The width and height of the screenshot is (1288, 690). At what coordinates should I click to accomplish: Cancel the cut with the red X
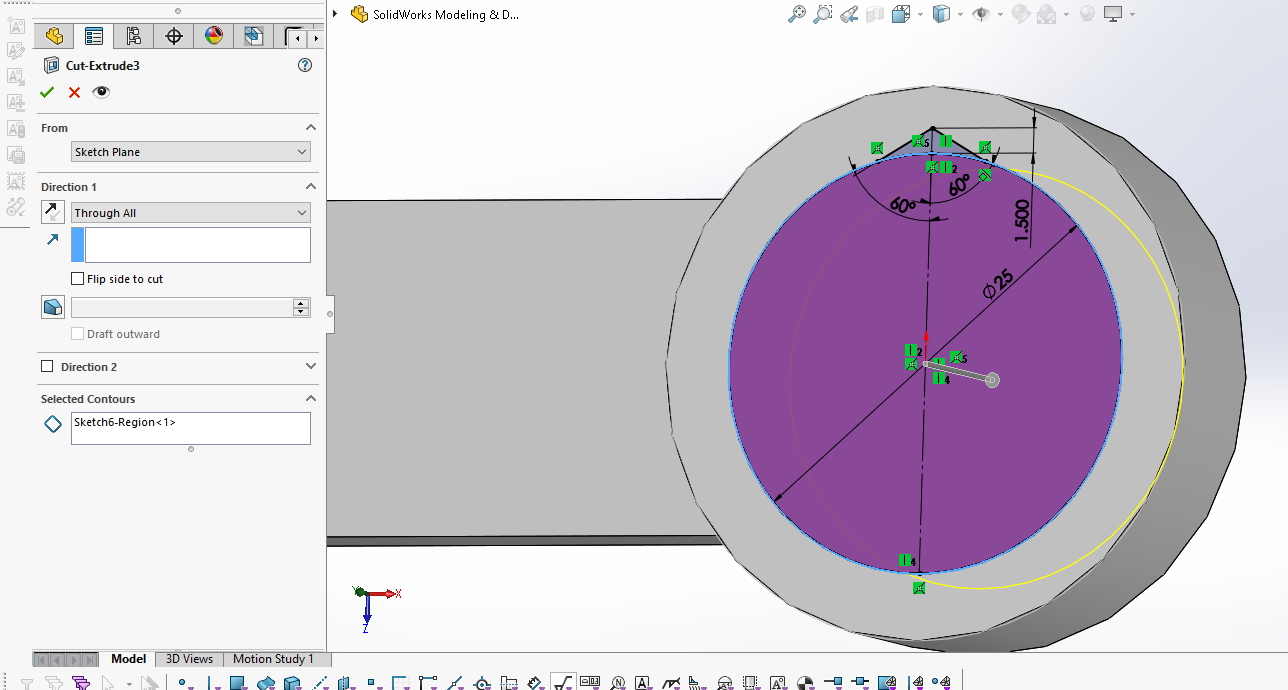click(74, 92)
